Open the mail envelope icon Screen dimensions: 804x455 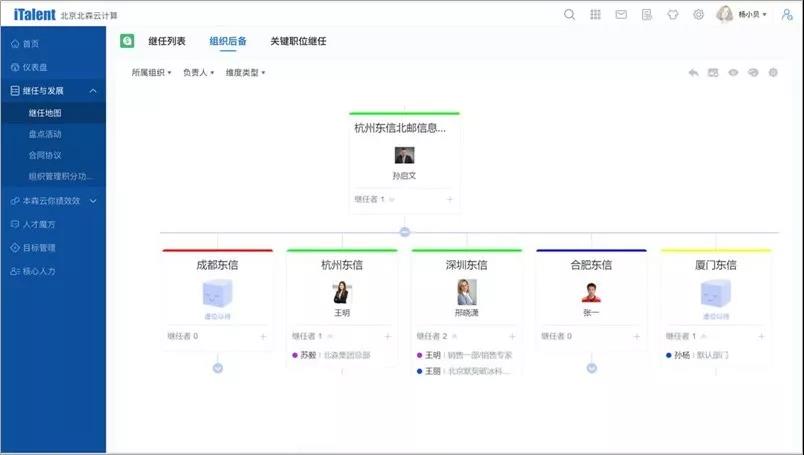point(621,15)
